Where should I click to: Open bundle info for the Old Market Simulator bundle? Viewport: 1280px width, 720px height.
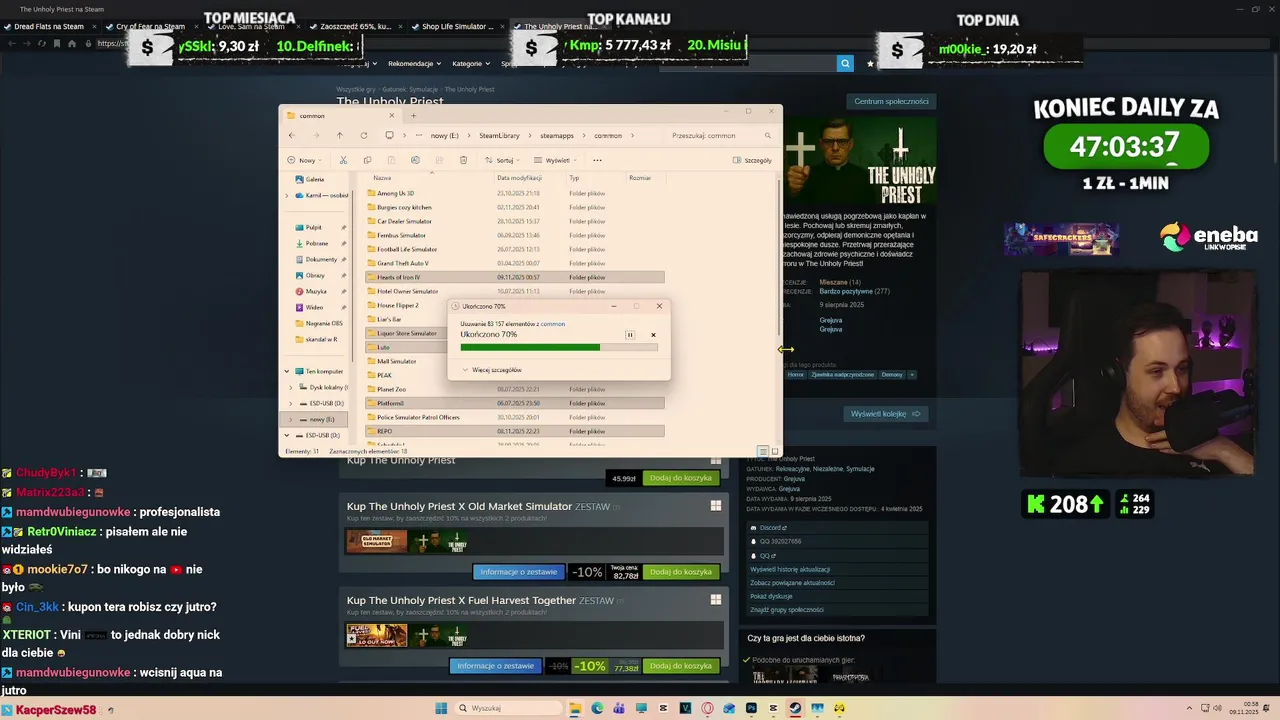point(519,572)
